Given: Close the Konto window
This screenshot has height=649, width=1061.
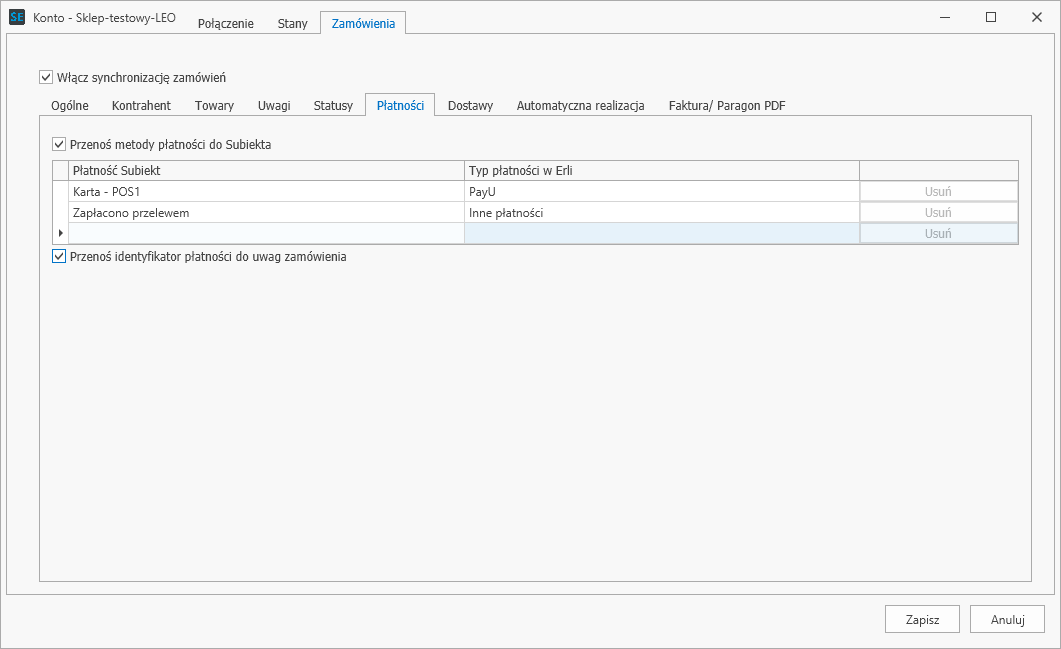Looking at the screenshot, I should (1037, 17).
